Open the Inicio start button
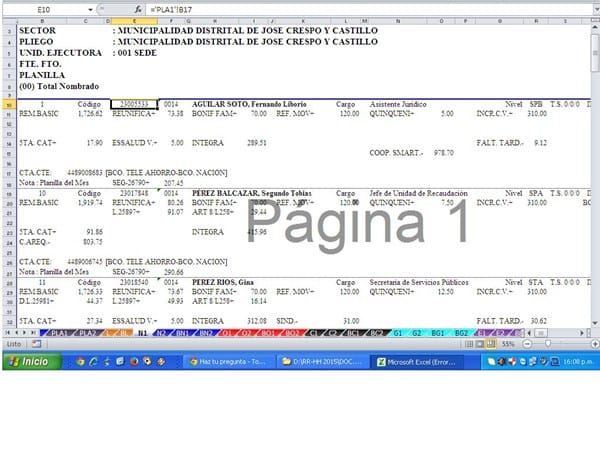This screenshot has height=450, width=600. [31, 362]
